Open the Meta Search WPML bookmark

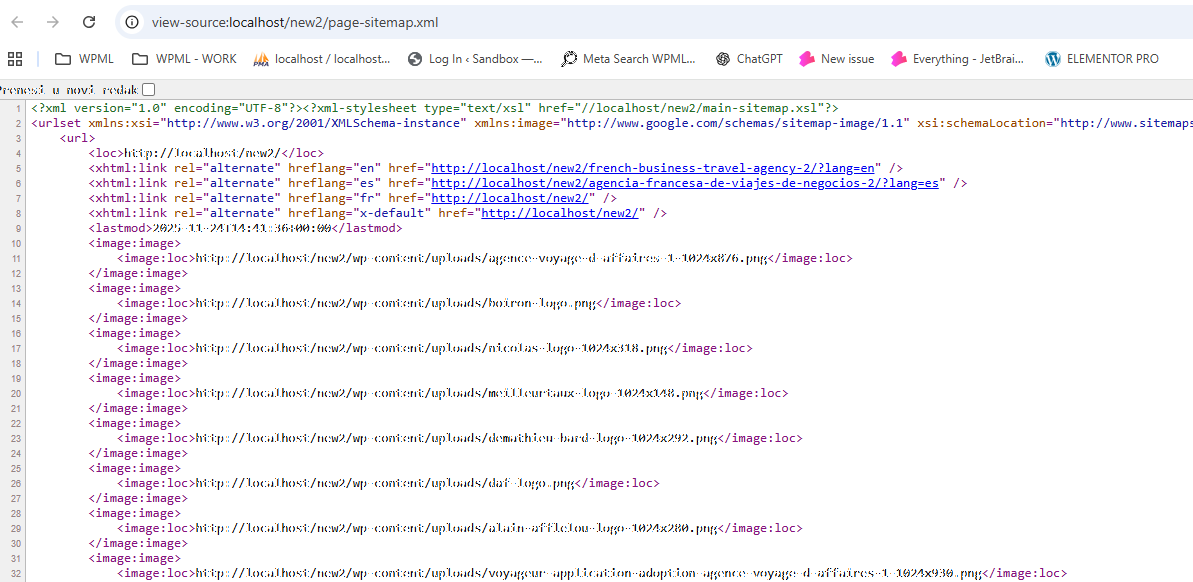(628, 59)
